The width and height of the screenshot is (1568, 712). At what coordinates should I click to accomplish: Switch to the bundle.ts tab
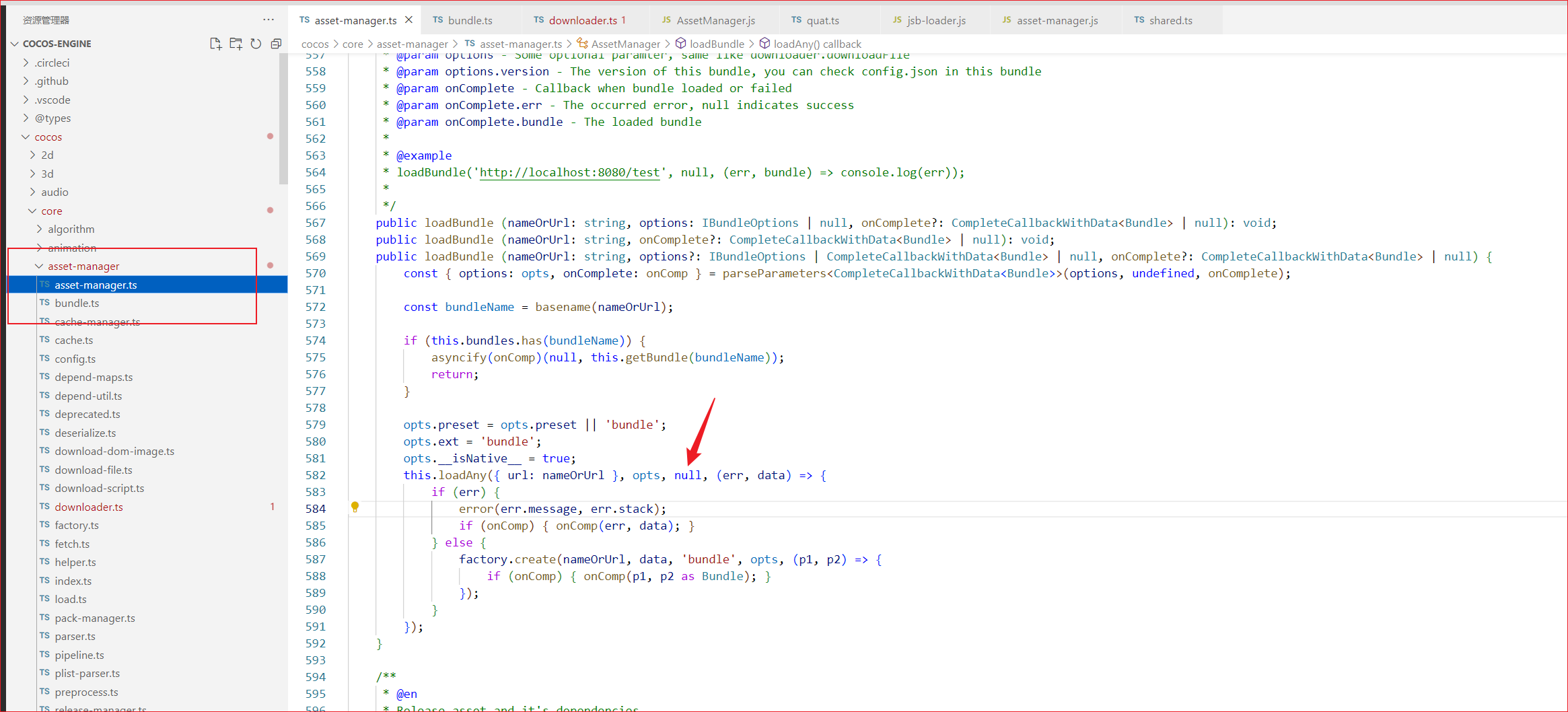[470, 20]
